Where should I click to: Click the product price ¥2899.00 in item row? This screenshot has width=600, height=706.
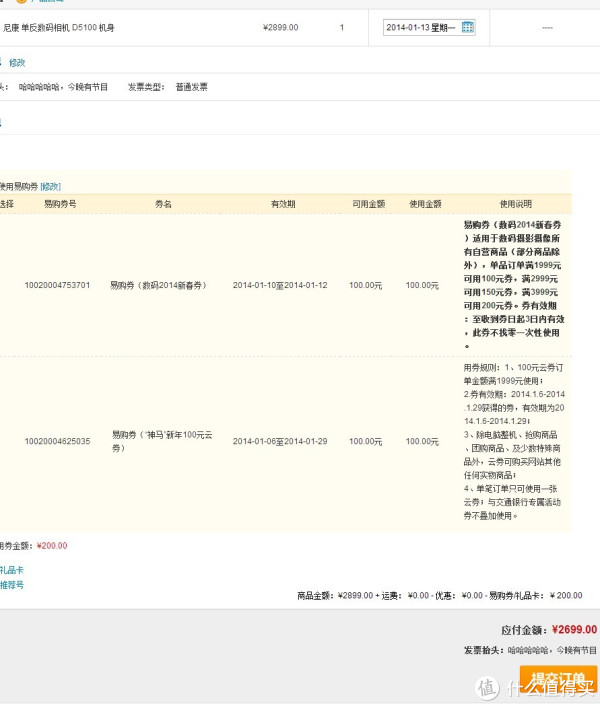[280, 27]
